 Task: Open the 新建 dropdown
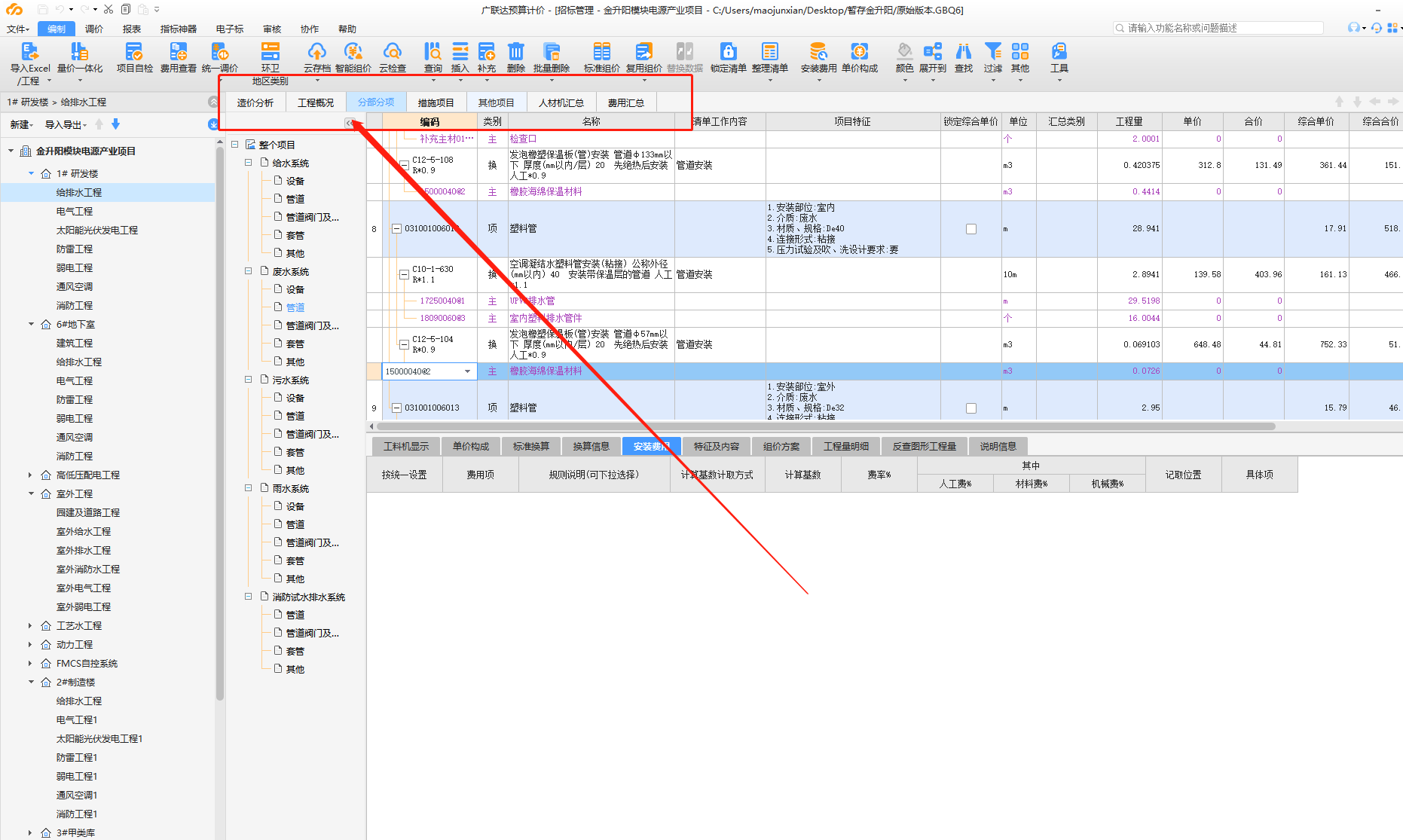[22, 124]
